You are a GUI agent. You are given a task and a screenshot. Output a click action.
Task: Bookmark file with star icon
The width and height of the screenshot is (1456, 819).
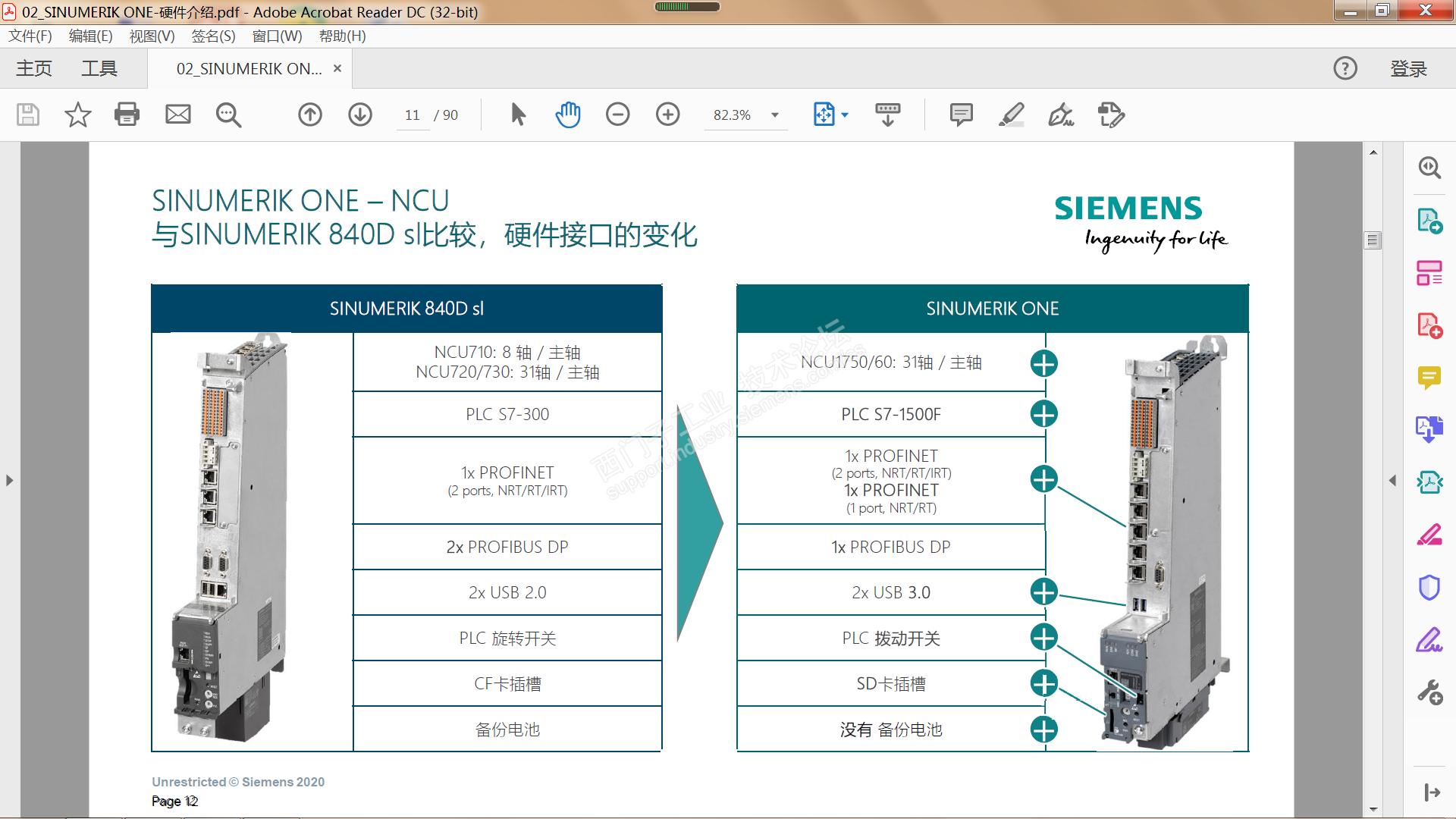[x=77, y=115]
